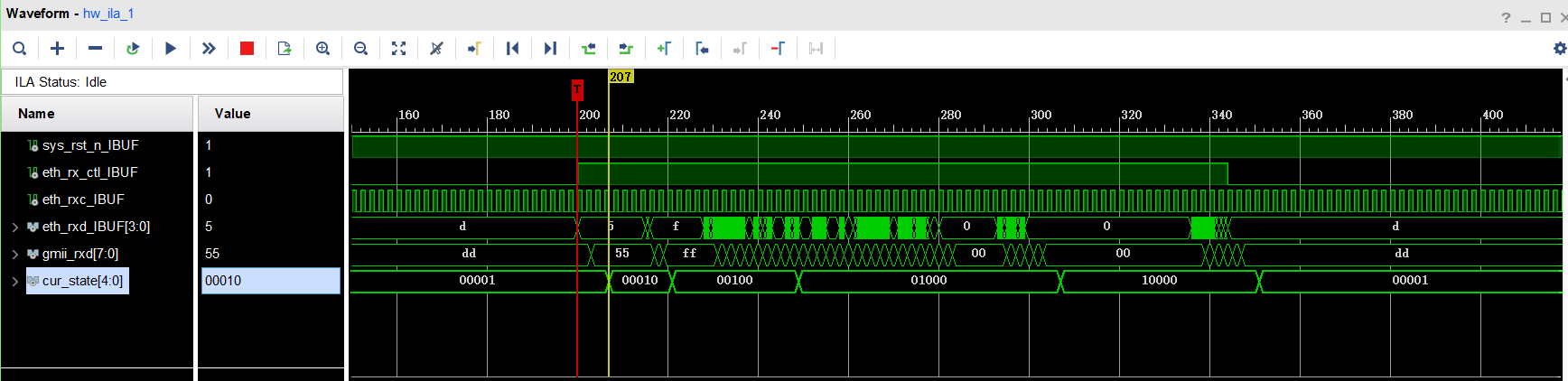Open waveform settings gear

pos(1559,49)
